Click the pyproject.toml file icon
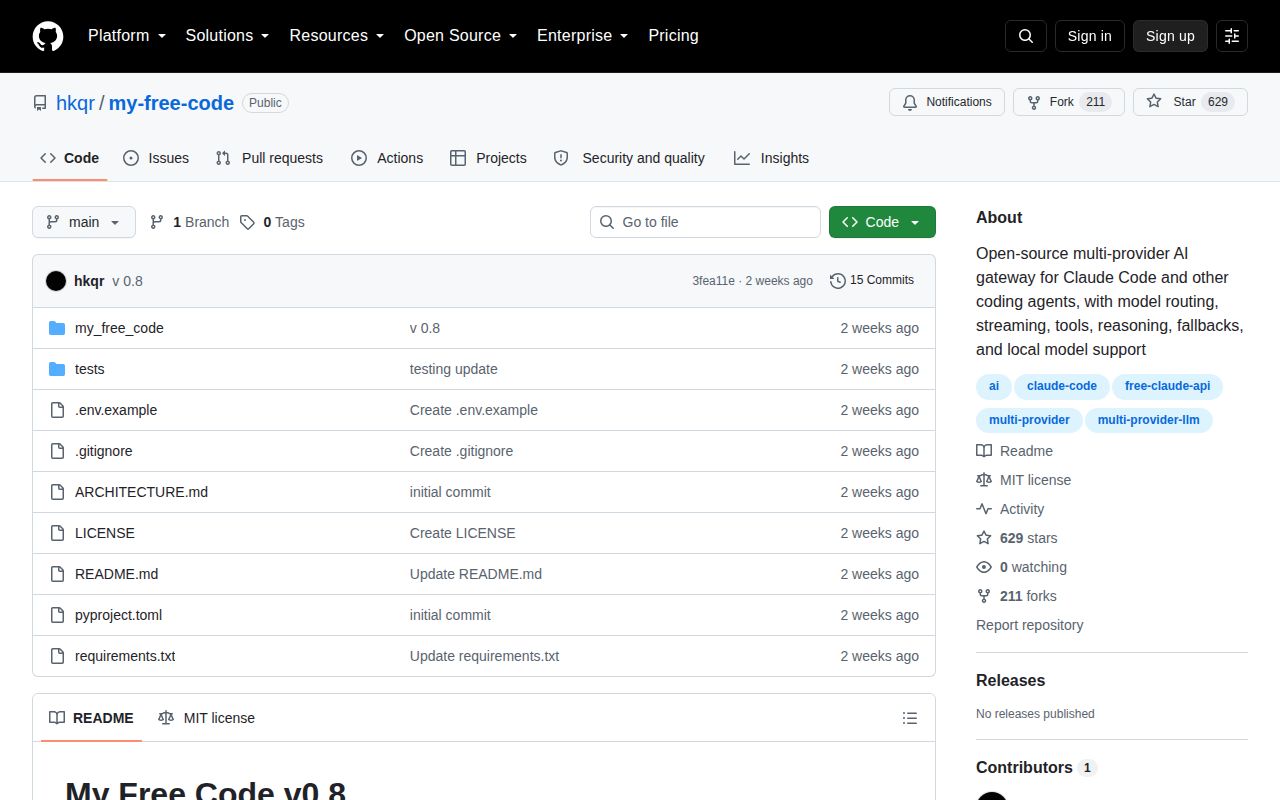Viewport: 1280px width, 800px height. pyautogui.click(x=57, y=615)
